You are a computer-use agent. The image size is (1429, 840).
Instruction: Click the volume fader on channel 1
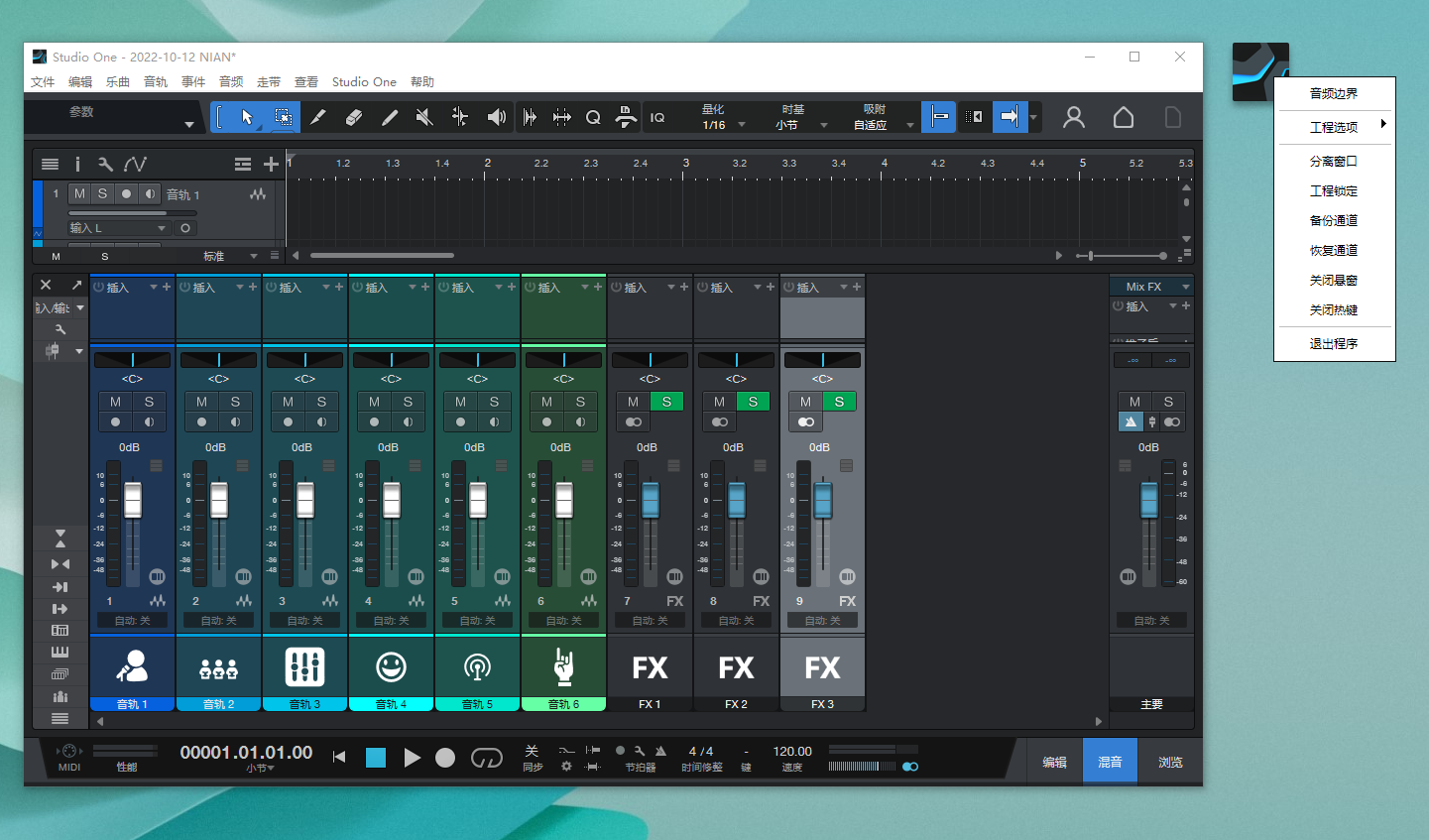tap(132, 499)
